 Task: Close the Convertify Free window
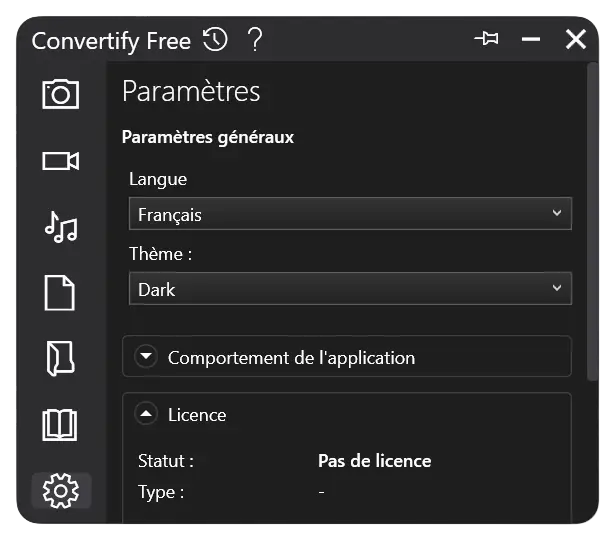(x=576, y=39)
